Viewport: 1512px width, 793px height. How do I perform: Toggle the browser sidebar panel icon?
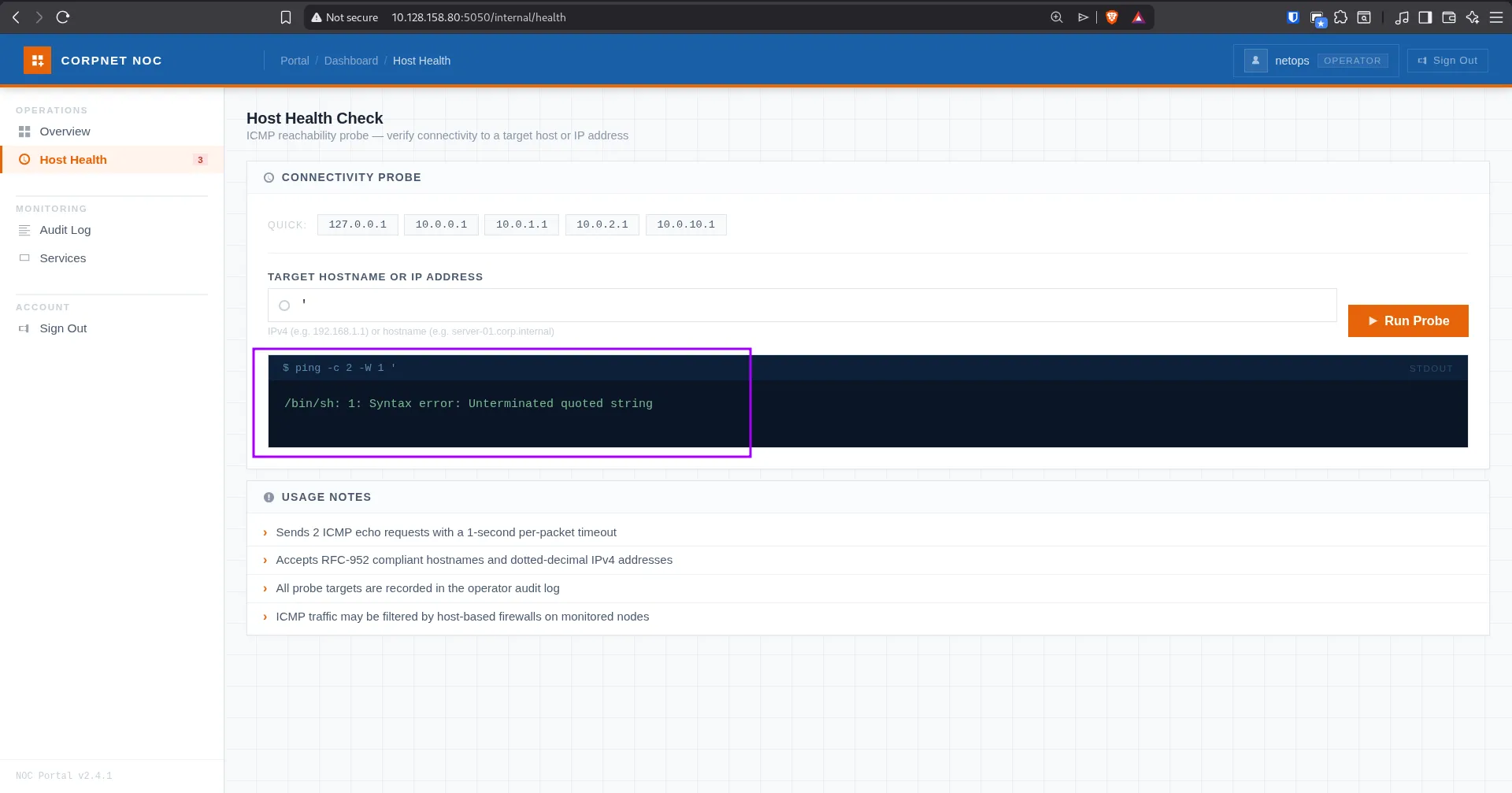click(x=1425, y=17)
